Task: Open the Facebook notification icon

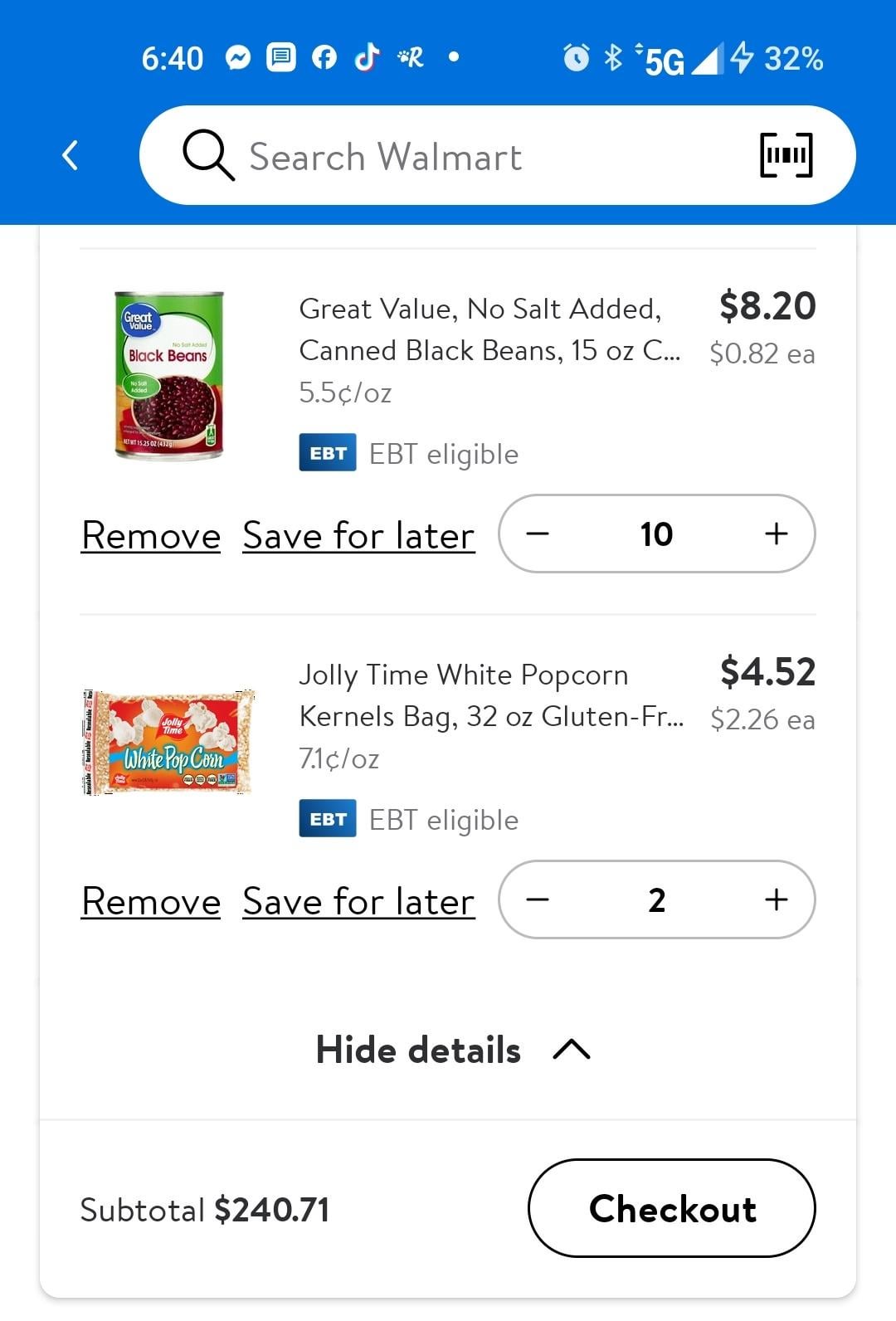Action: point(324,58)
